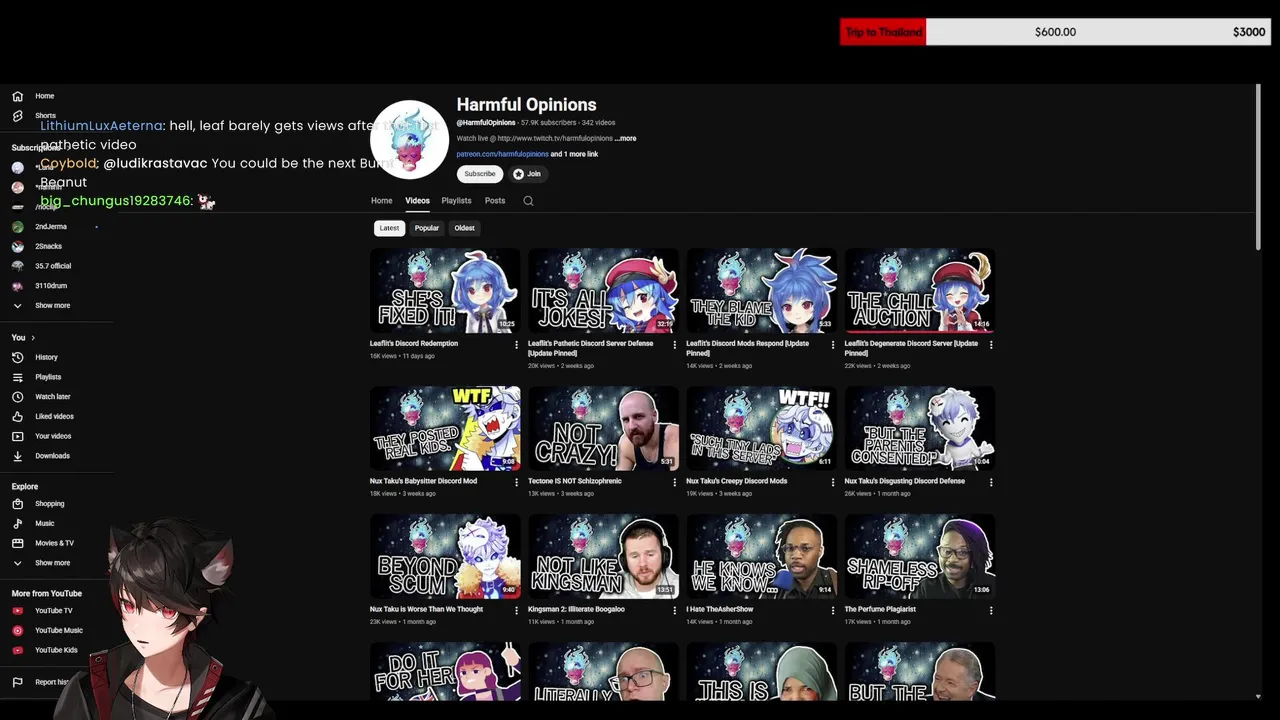Play 'BEYOND SCUM' video thumbnail
Viewport: 1280px width, 720px height.
[x=445, y=556]
